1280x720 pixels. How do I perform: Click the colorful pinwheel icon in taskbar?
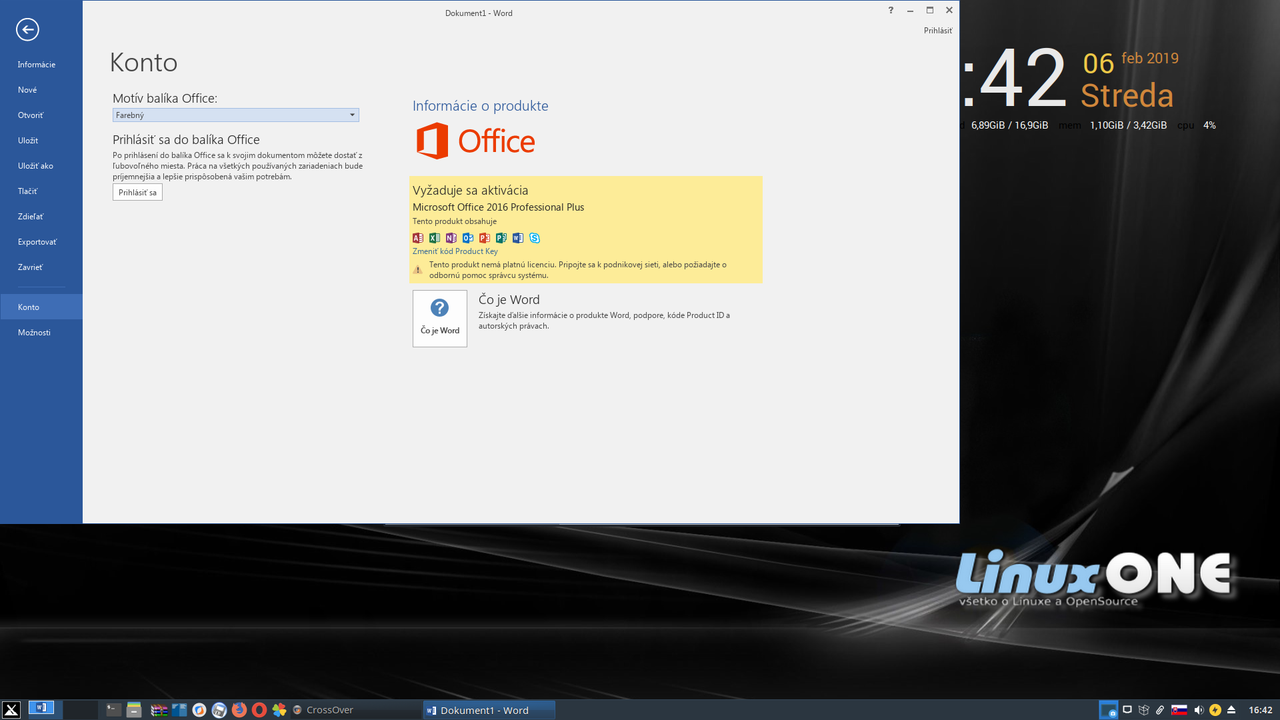279,710
